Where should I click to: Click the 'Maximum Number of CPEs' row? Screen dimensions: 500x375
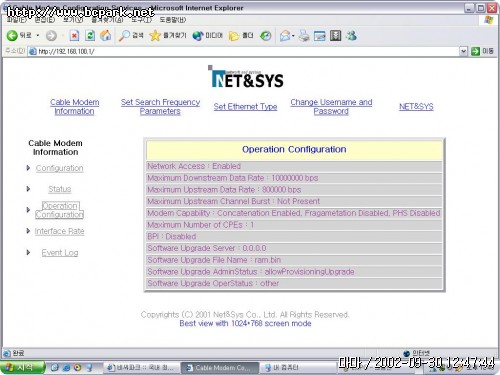pos(294,225)
